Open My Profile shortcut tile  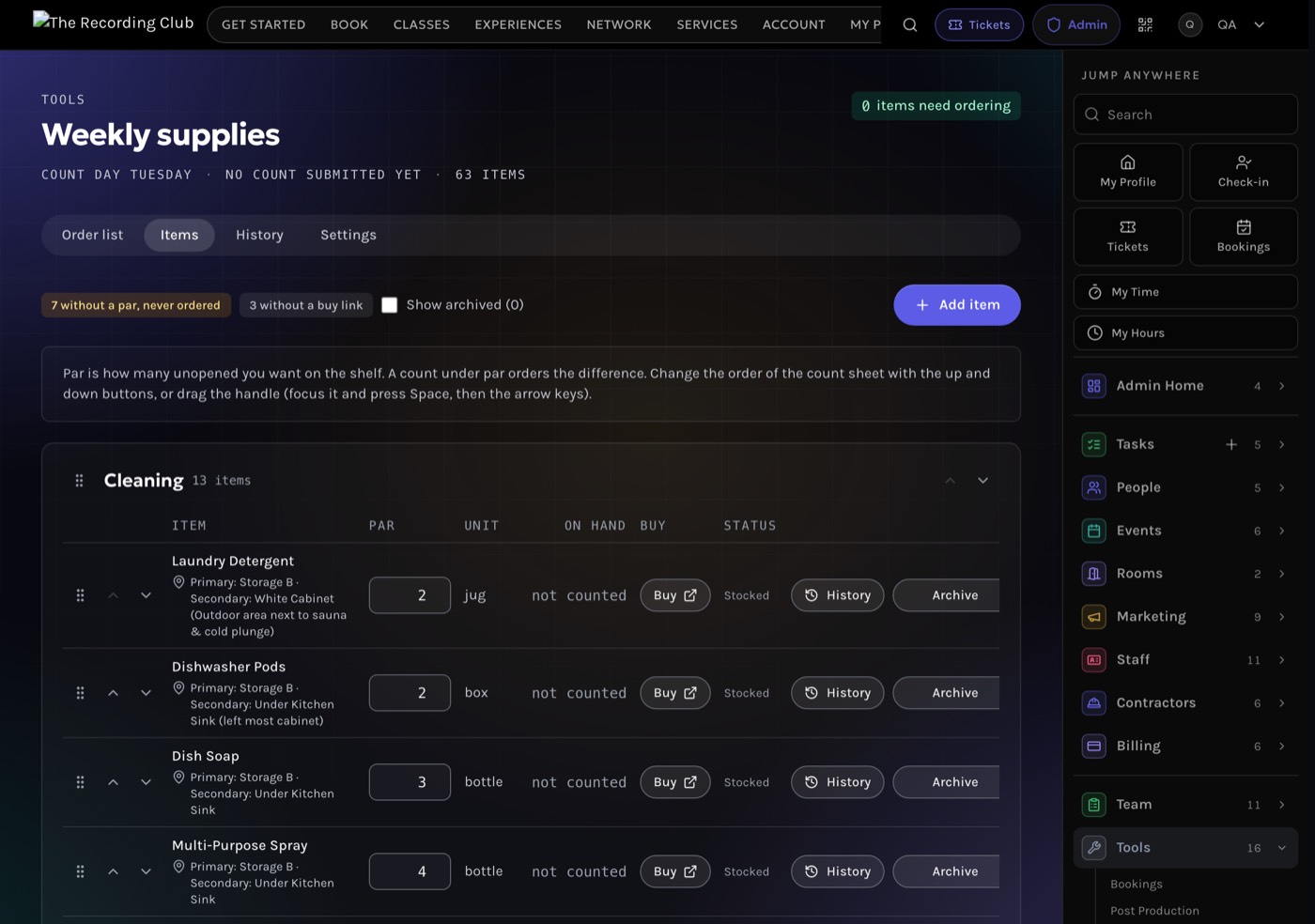tap(1128, 172)
